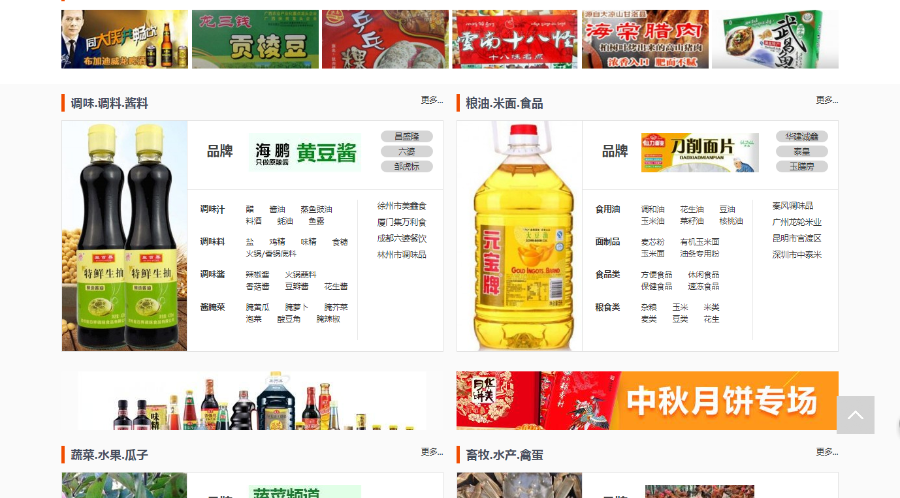Click the 有机玉米面 link
This screenshot has width=900, height=498.
coord(700,242)
